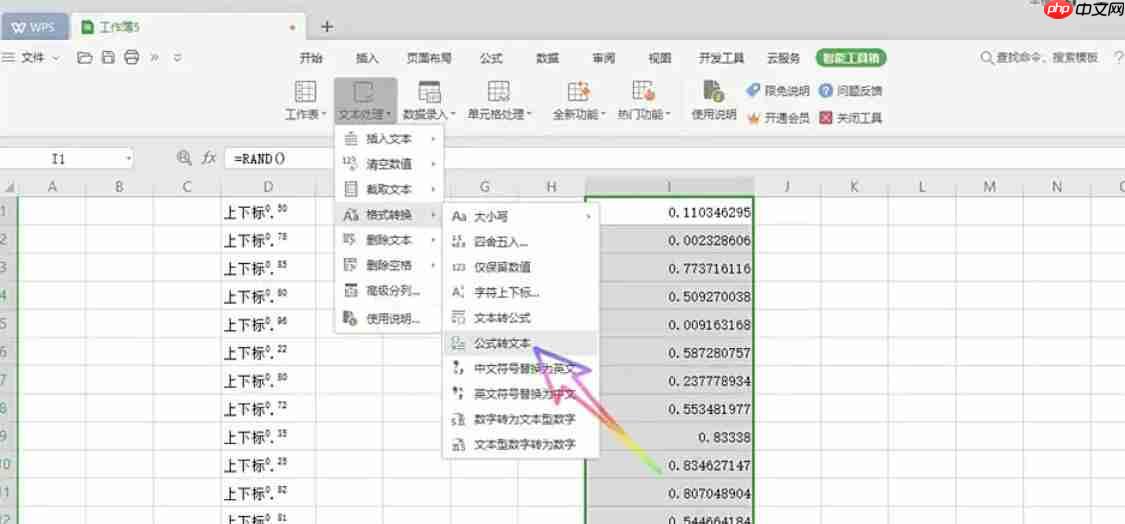Screen dimensions: 1125x524
Task: Switch to the WPS home tab
Action: click(34, 27)
